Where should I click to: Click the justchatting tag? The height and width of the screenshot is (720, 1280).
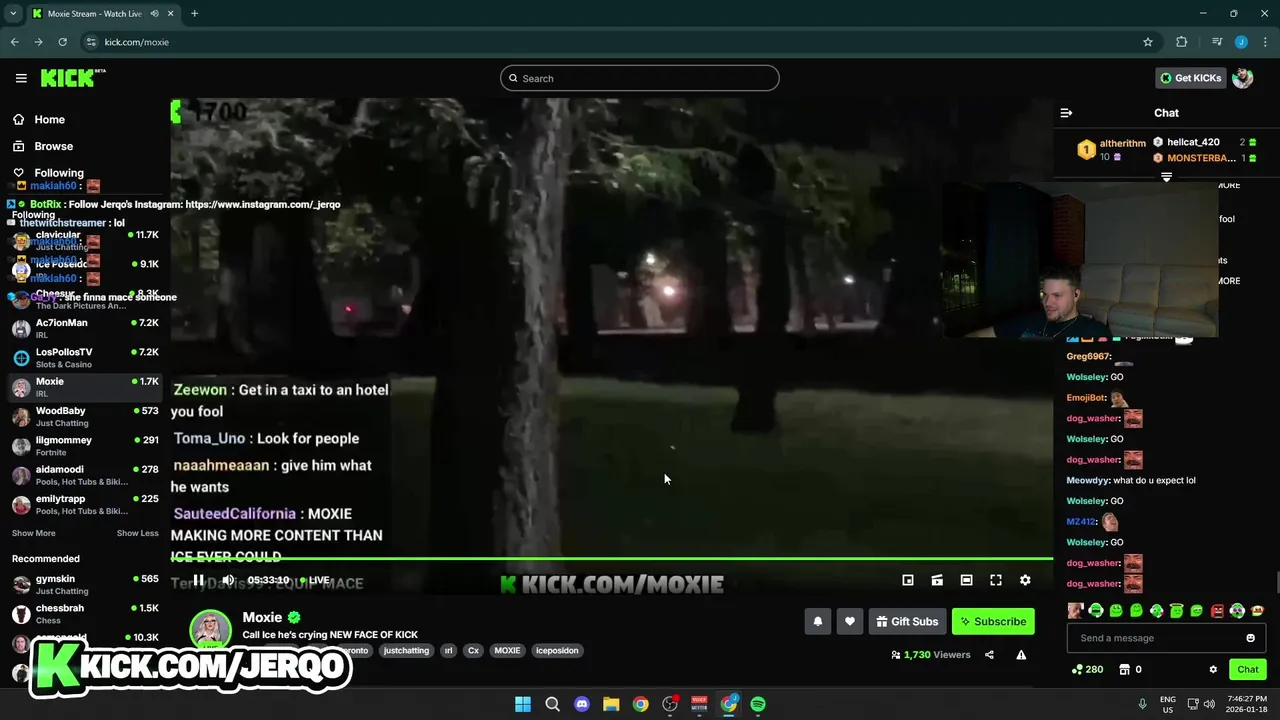coord(406,650)
